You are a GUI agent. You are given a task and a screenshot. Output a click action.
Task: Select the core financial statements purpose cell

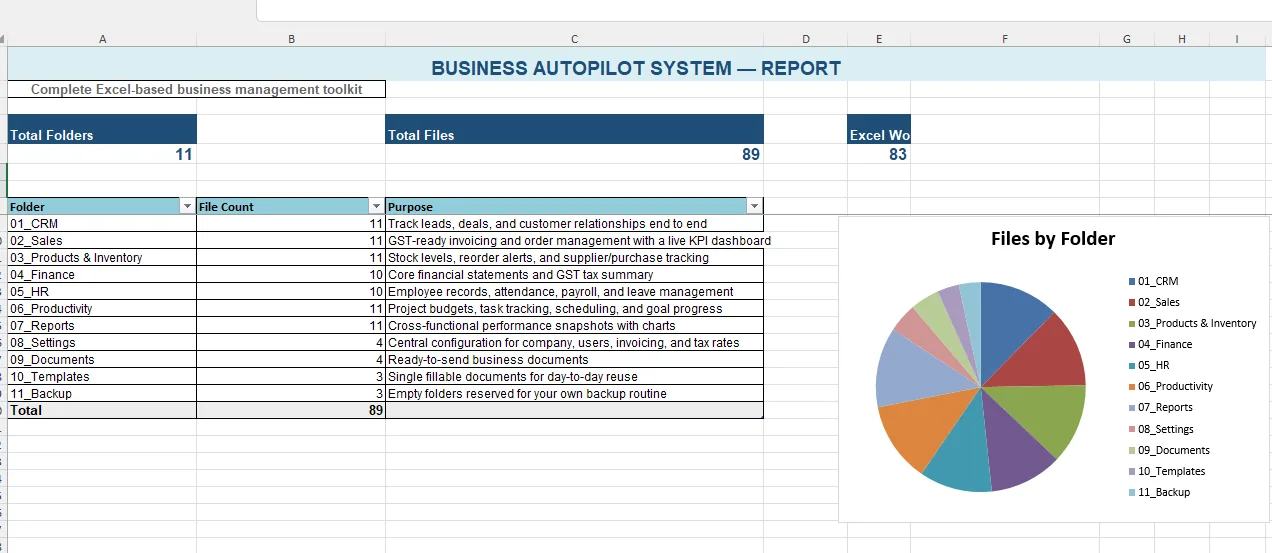tap(575, 275)
